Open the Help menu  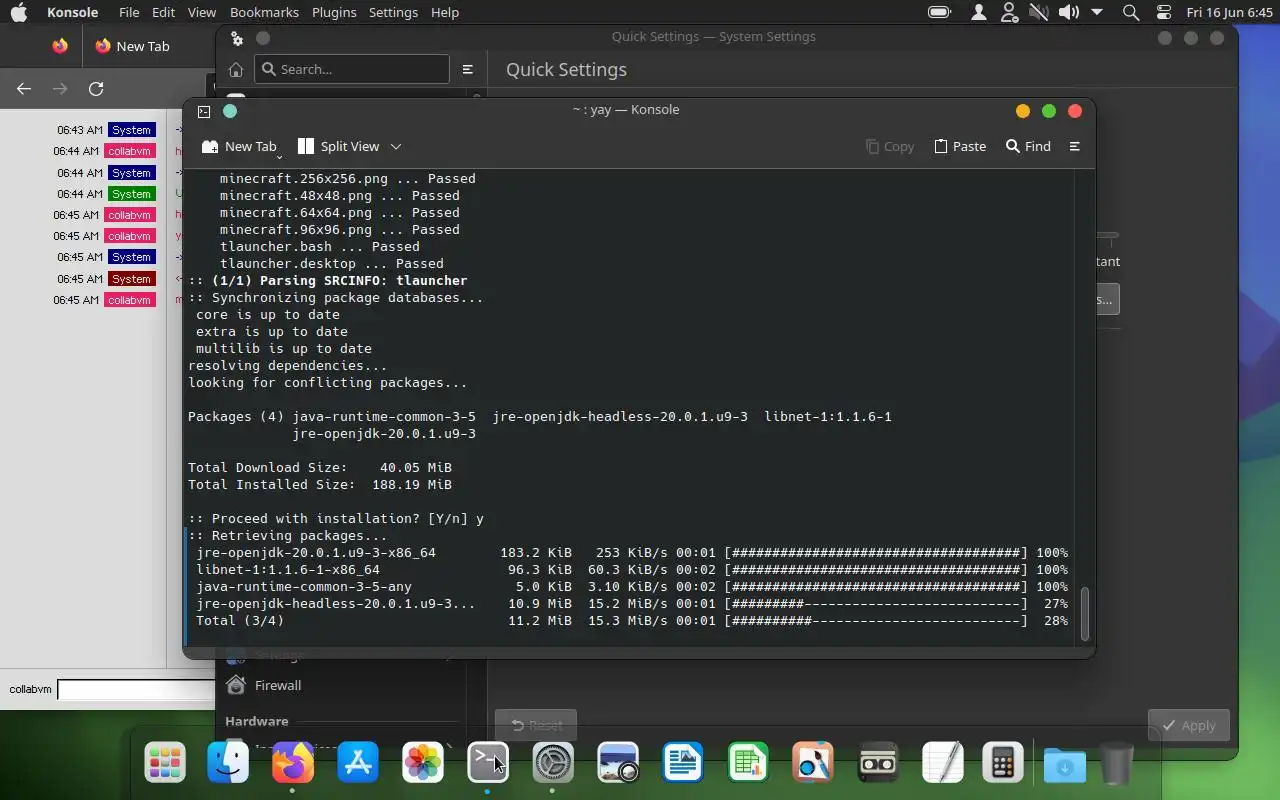[x=444, y=12]
